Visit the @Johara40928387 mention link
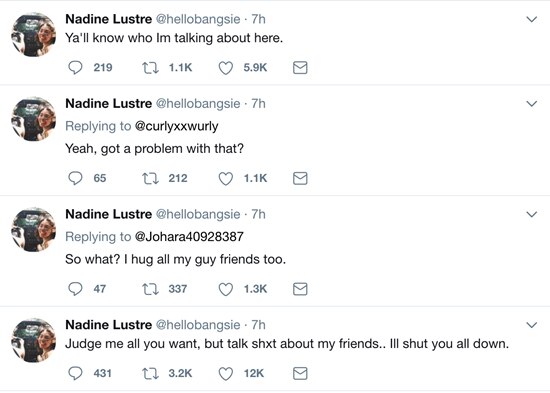 [x=189, y=237]
